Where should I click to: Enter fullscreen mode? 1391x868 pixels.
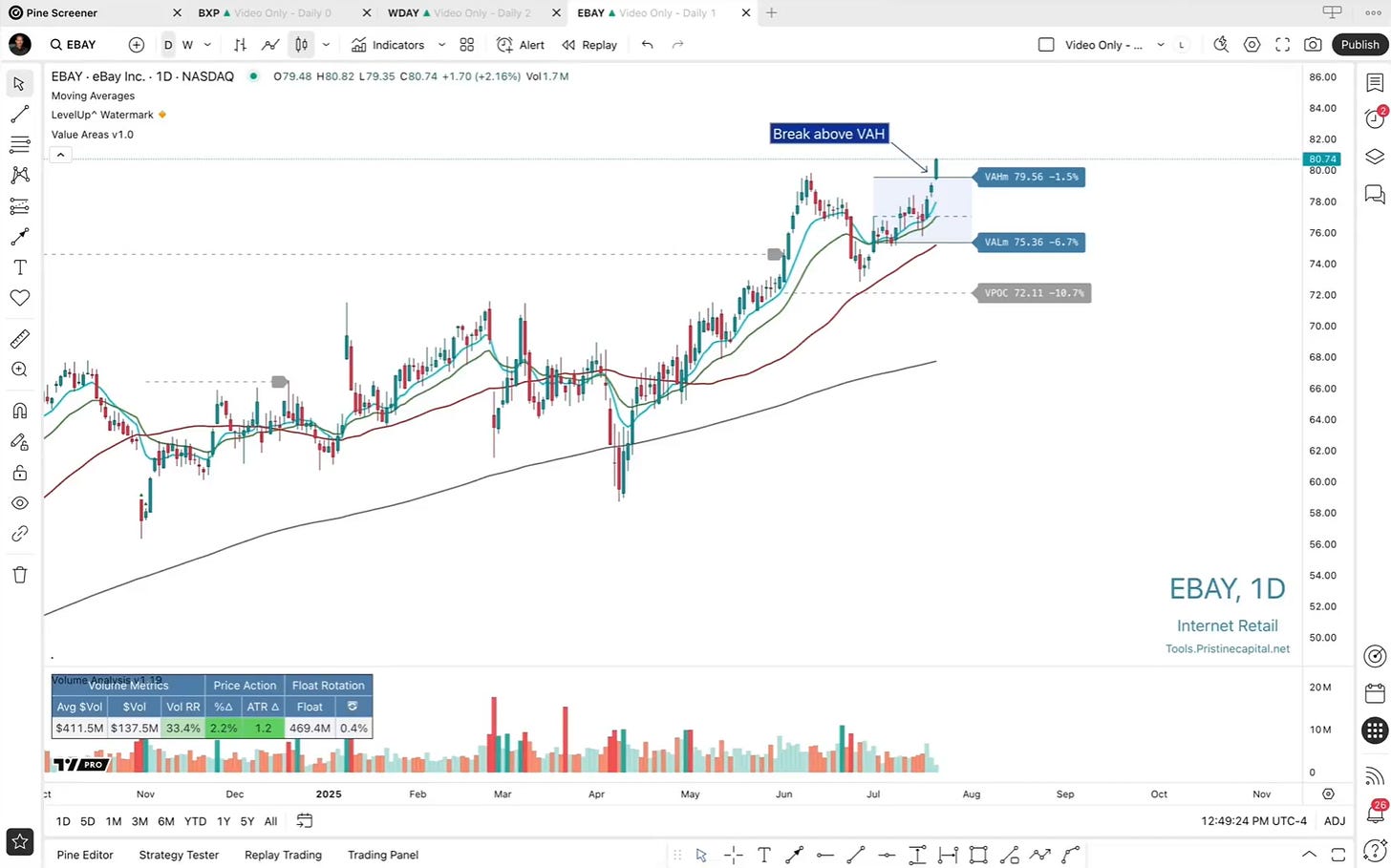click(x=1283, y=45)
